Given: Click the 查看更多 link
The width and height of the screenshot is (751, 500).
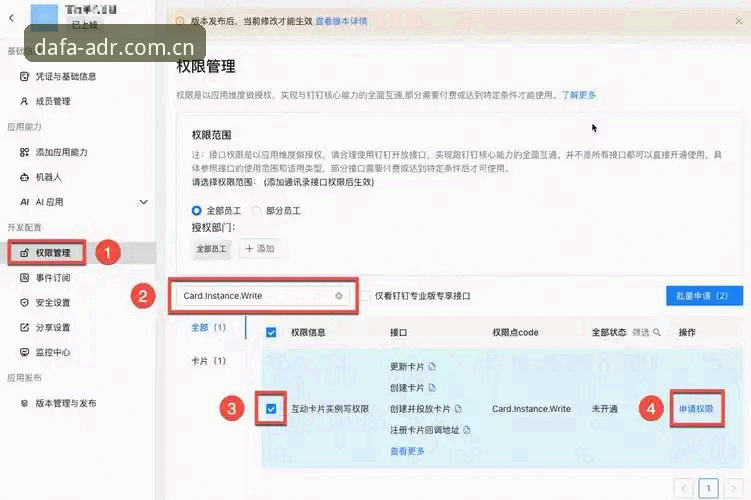Looking at the screenshot, I should pos(407,451).
